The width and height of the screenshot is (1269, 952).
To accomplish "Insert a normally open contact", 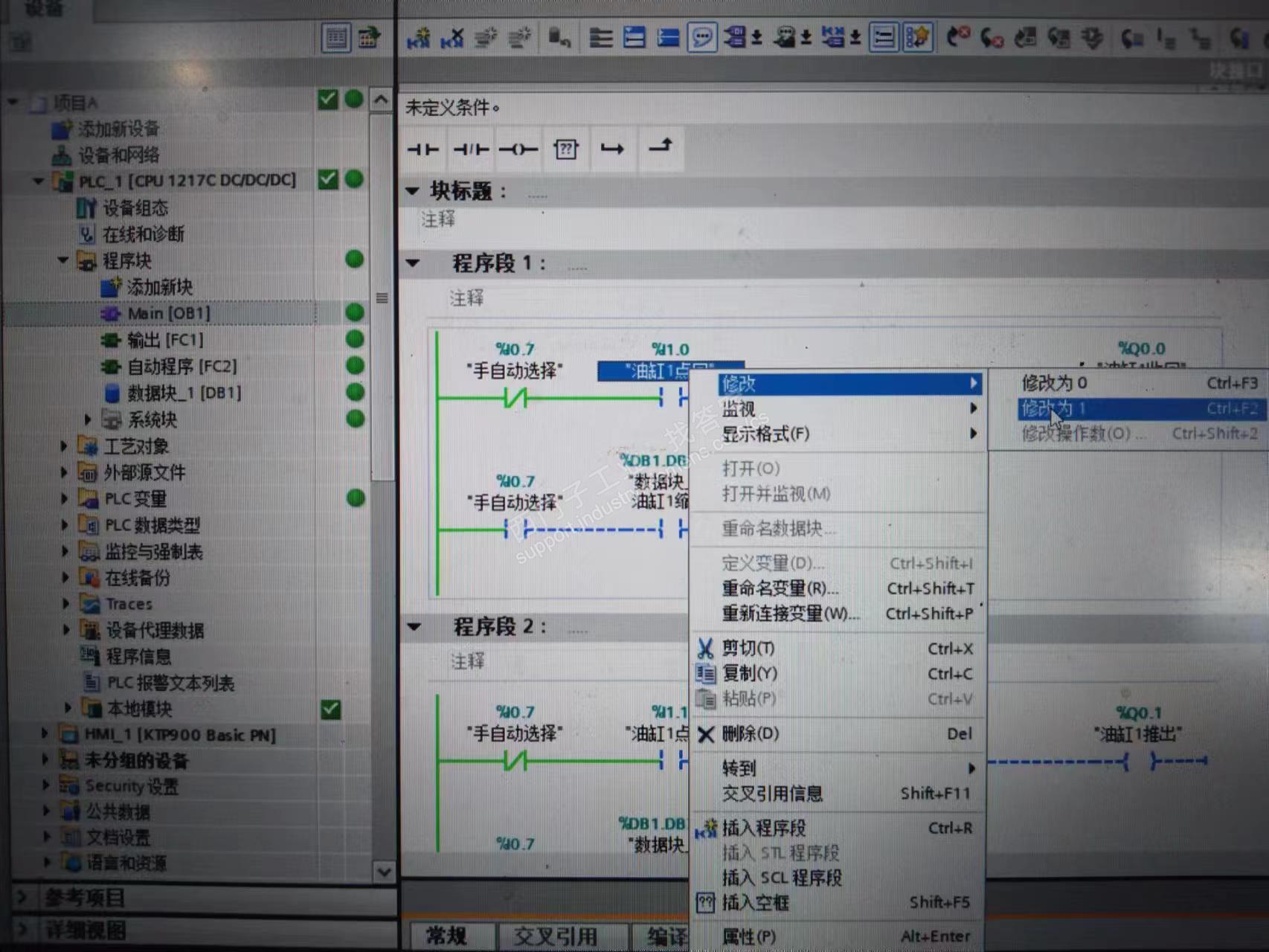I will (x=423, y=149).
